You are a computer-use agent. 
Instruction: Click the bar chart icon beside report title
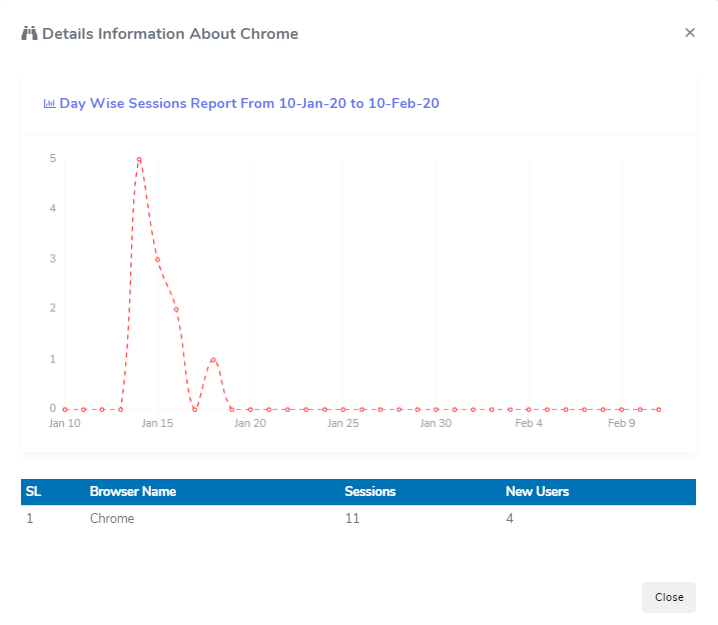pyautogui.click(x=49, y=103)
